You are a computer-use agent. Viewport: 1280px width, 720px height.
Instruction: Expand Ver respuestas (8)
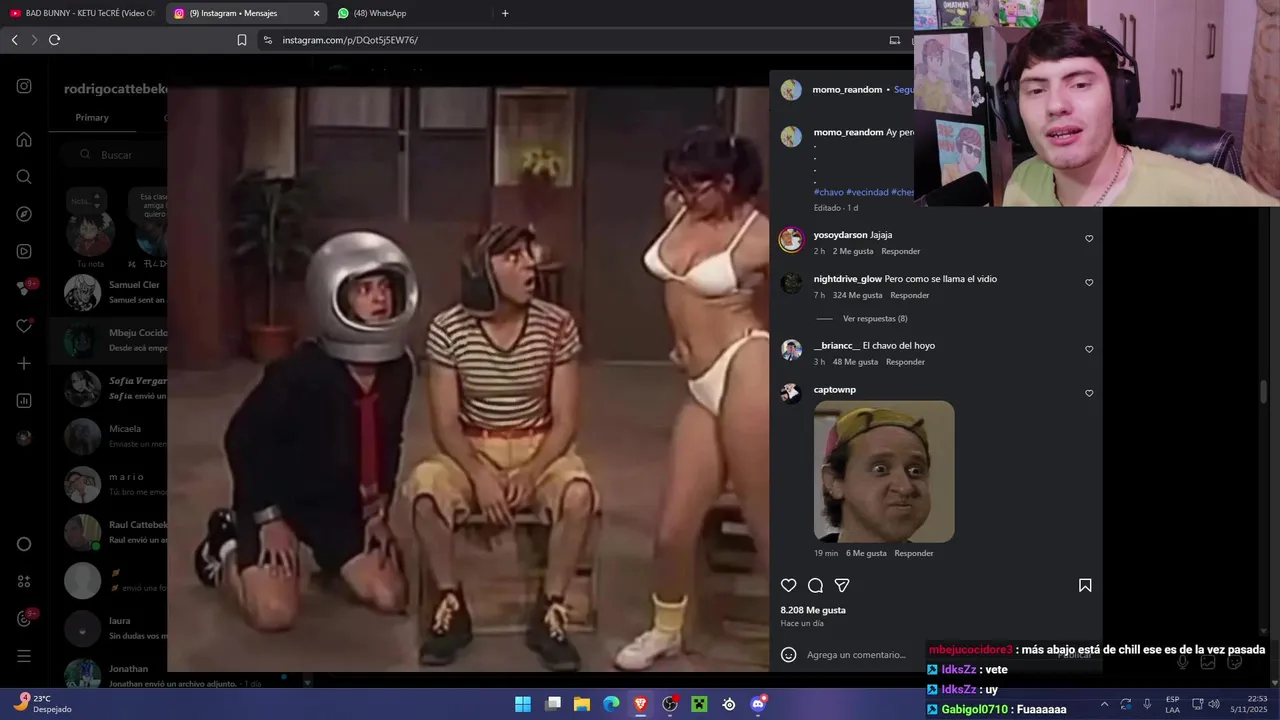click(875, 319)
